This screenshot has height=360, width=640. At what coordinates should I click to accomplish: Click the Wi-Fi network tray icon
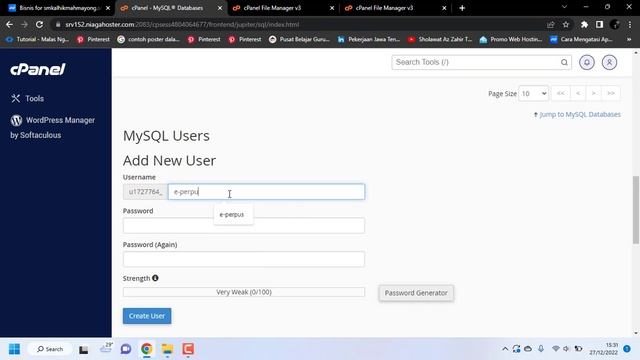pos(556,349)
